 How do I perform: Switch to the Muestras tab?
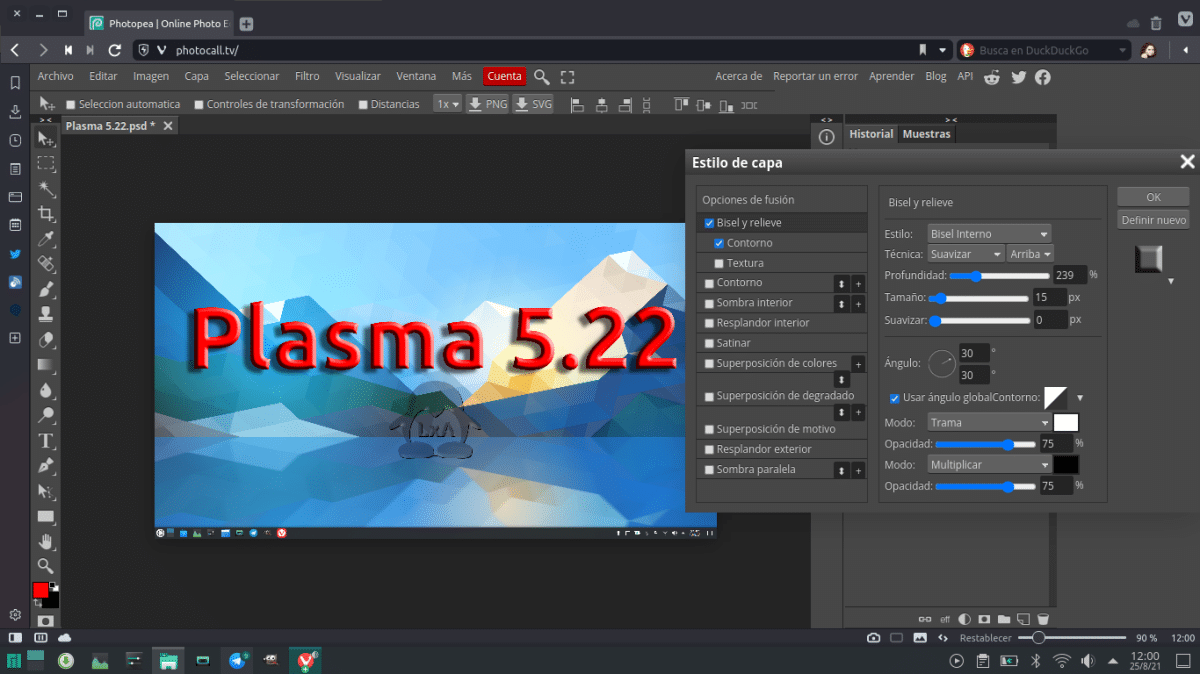pos(926,134)
